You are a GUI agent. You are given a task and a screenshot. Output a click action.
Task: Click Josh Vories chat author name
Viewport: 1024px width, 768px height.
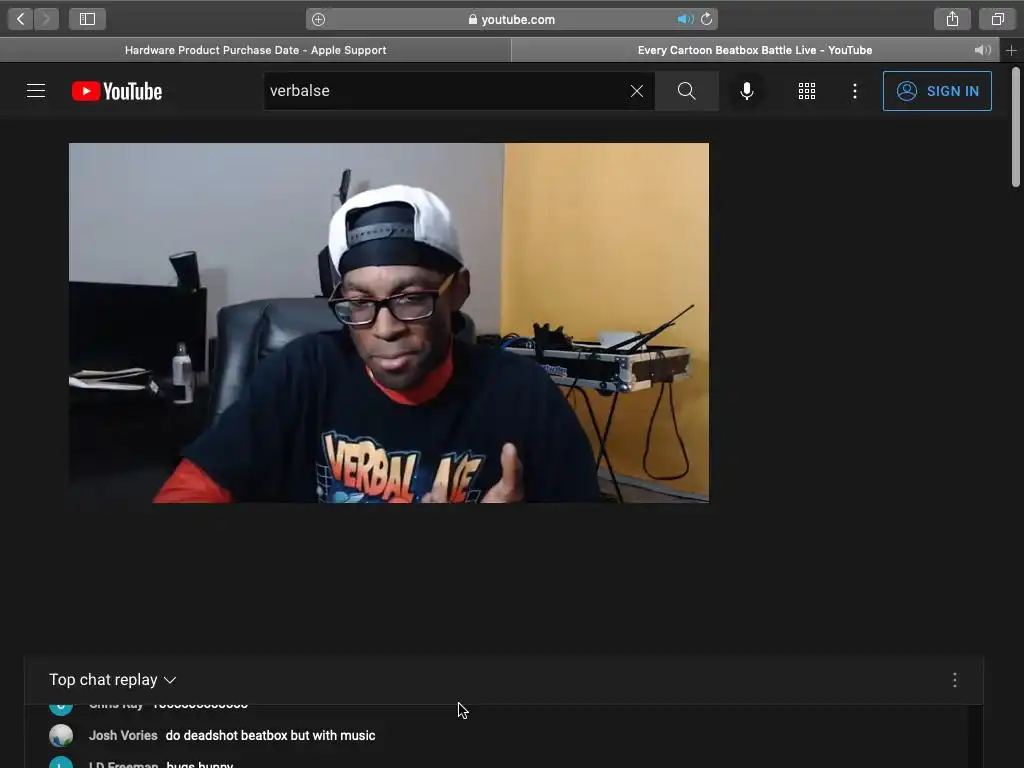click(123, 735)
